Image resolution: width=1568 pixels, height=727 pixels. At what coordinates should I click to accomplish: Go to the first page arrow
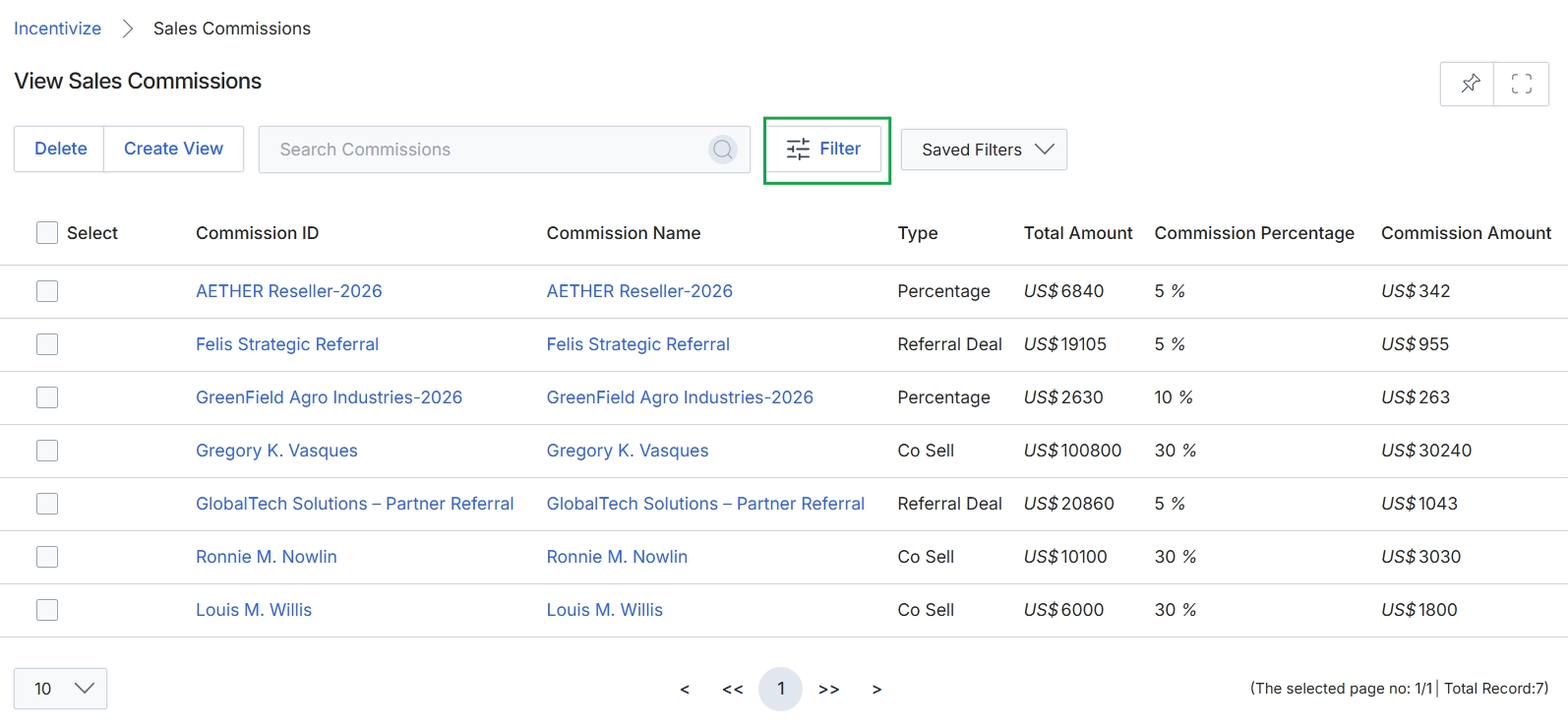685,690
